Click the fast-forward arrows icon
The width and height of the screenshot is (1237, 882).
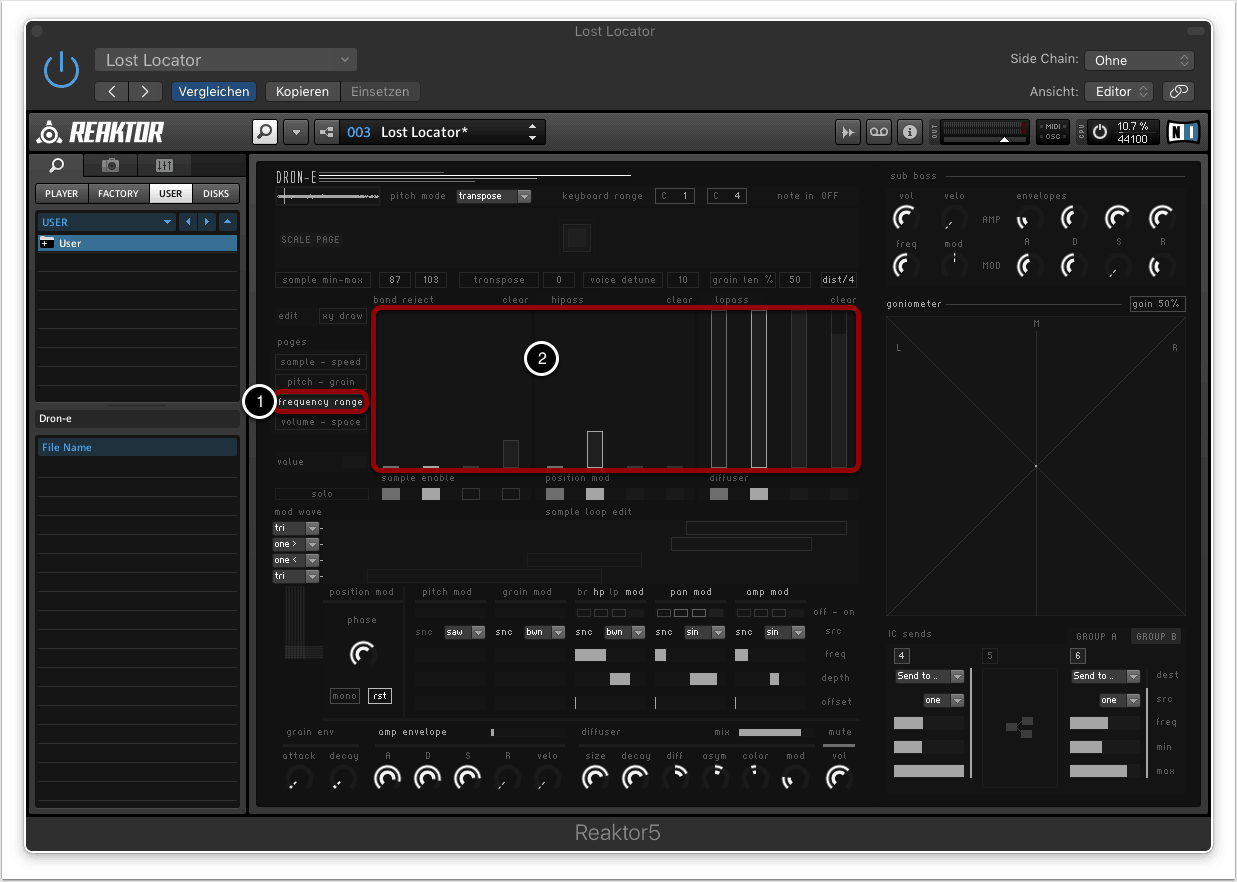coord(847,132)
